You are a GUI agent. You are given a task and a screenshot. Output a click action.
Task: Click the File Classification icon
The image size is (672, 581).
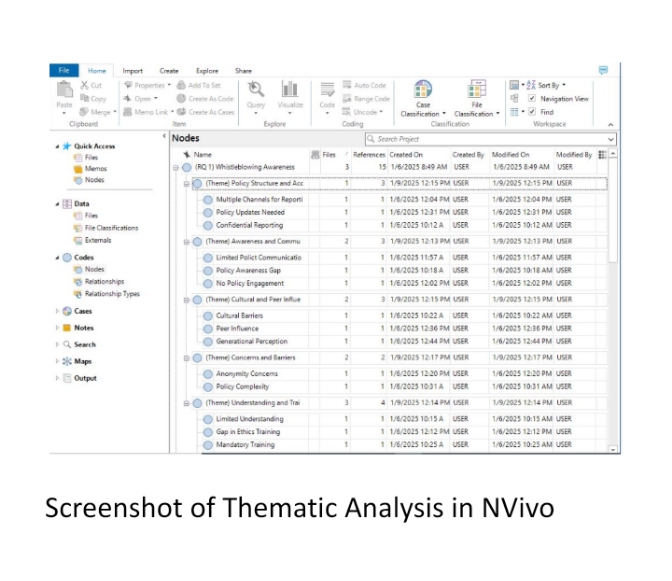click(477, 90)
